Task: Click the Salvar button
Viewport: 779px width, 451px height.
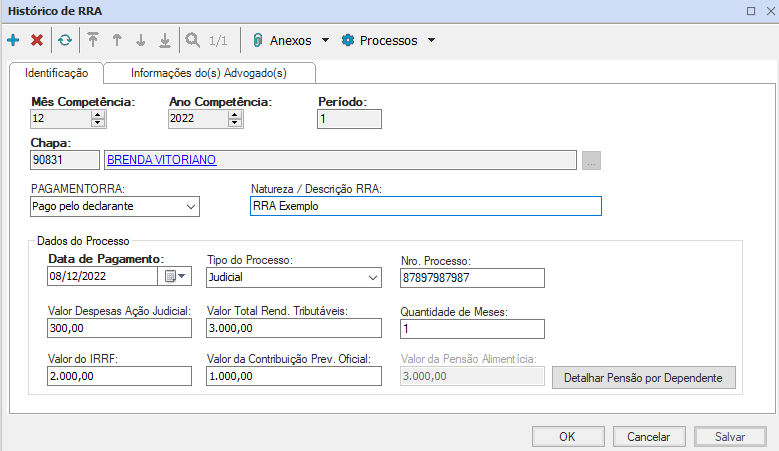Action: coord(731,436)
